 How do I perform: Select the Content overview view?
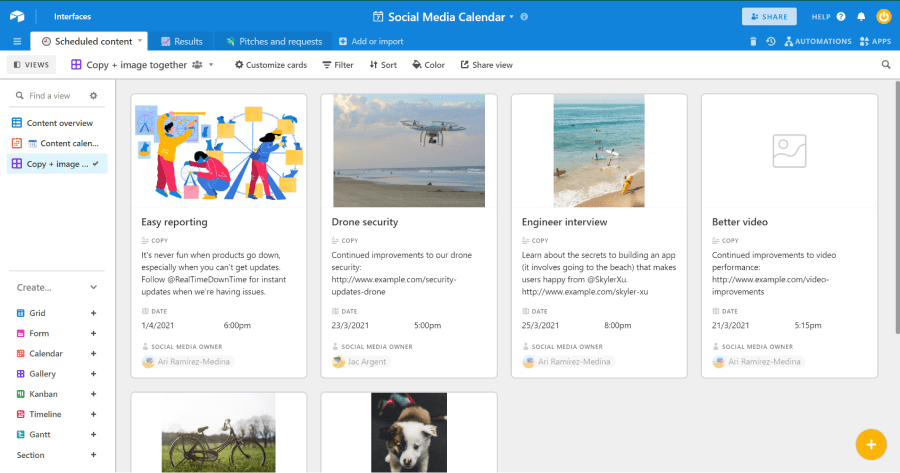pyautogui.click(x=56, y=123)
